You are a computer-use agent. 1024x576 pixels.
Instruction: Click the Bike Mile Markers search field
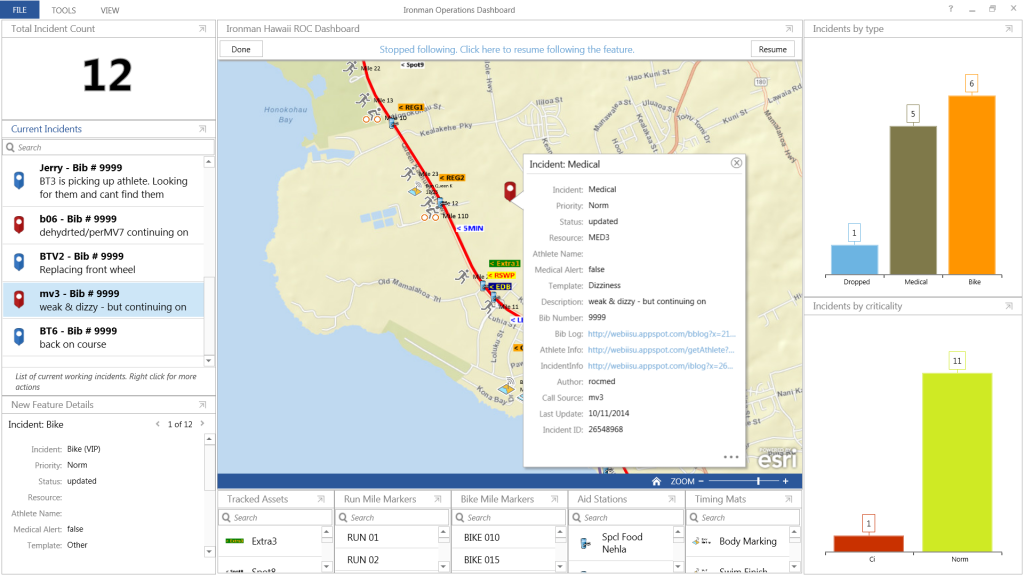click(x=509, y=518)
